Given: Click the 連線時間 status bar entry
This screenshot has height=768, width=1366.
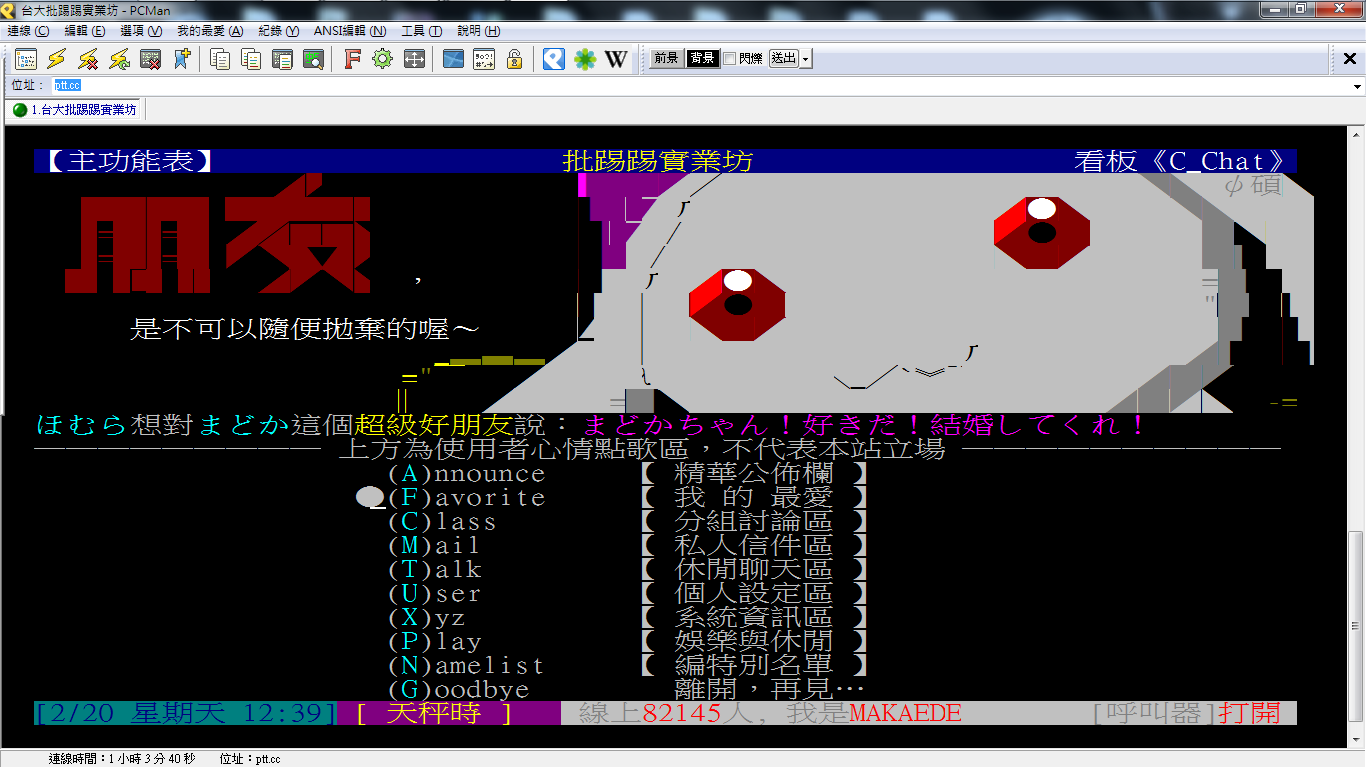Looking at the screenshot, I should pos(122,759).
